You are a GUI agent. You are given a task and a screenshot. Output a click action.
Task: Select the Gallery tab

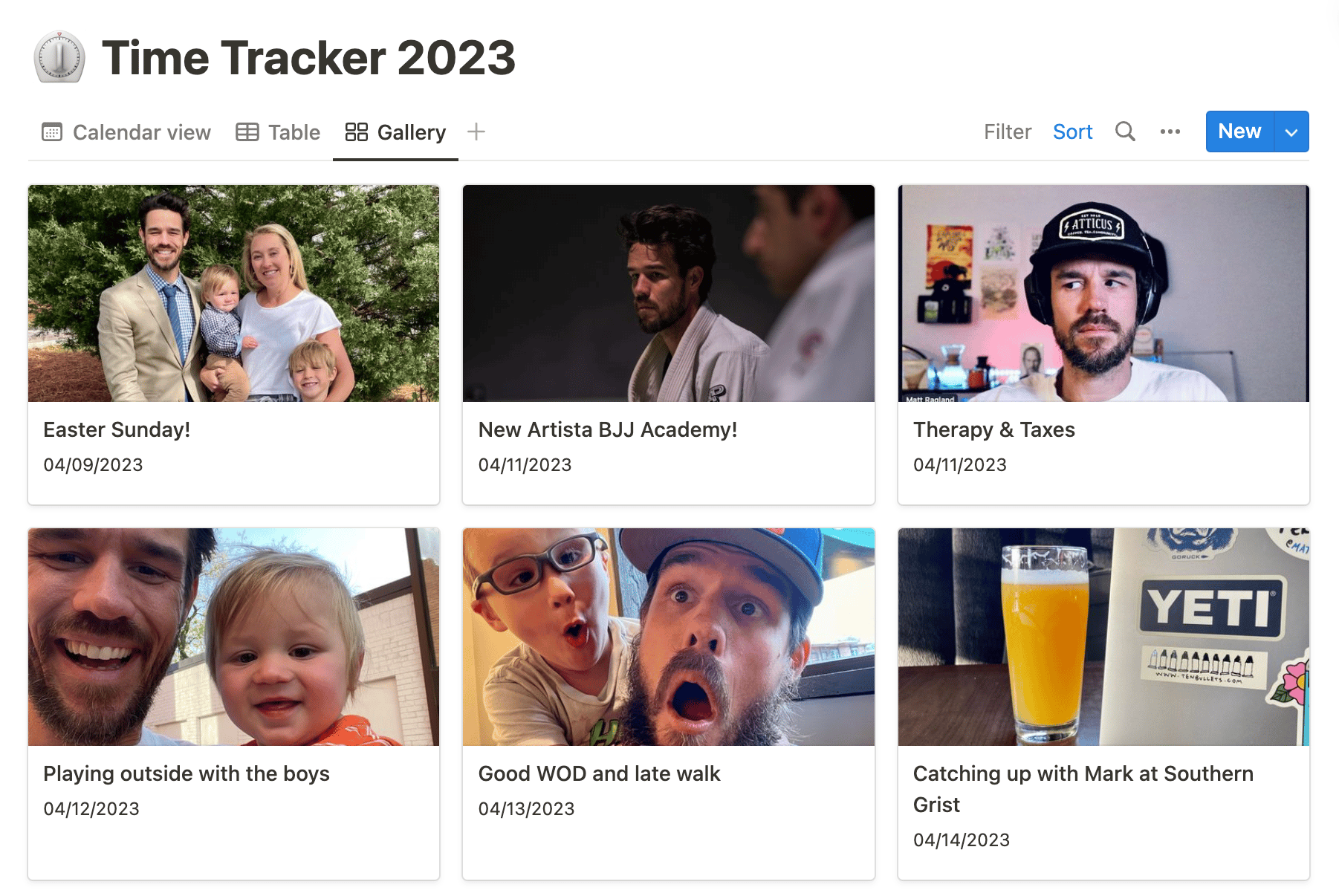411,132
